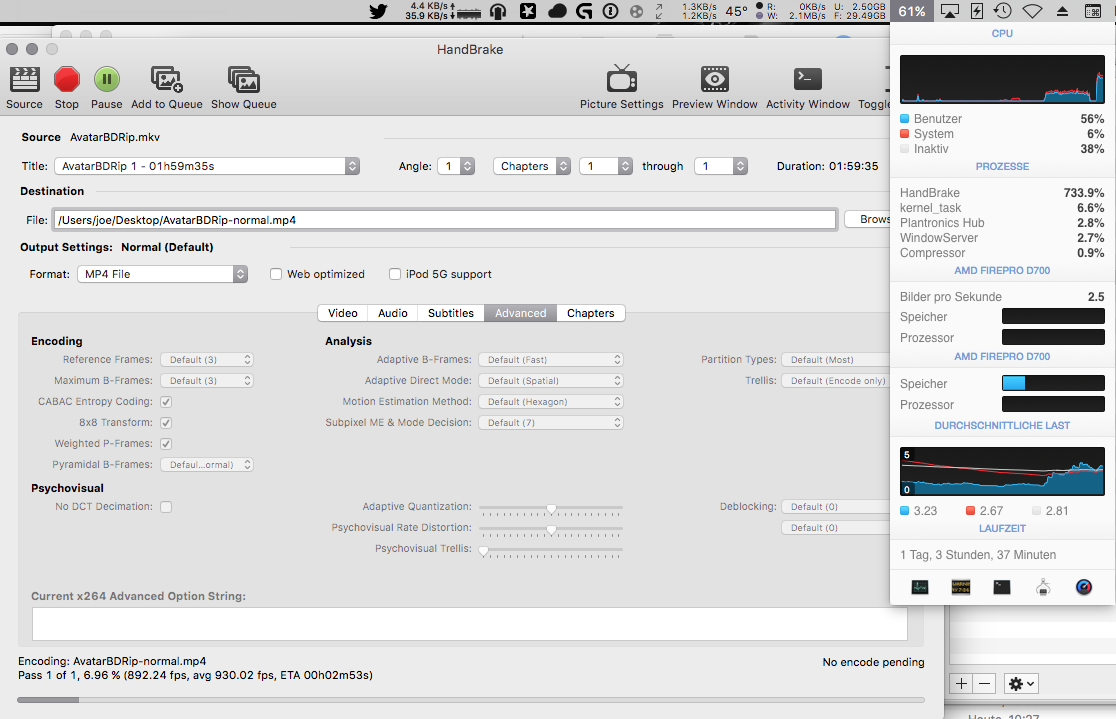The image size is (1116, 719).
Task: Switch to the Chapters tab
Action: click(591, 313)
